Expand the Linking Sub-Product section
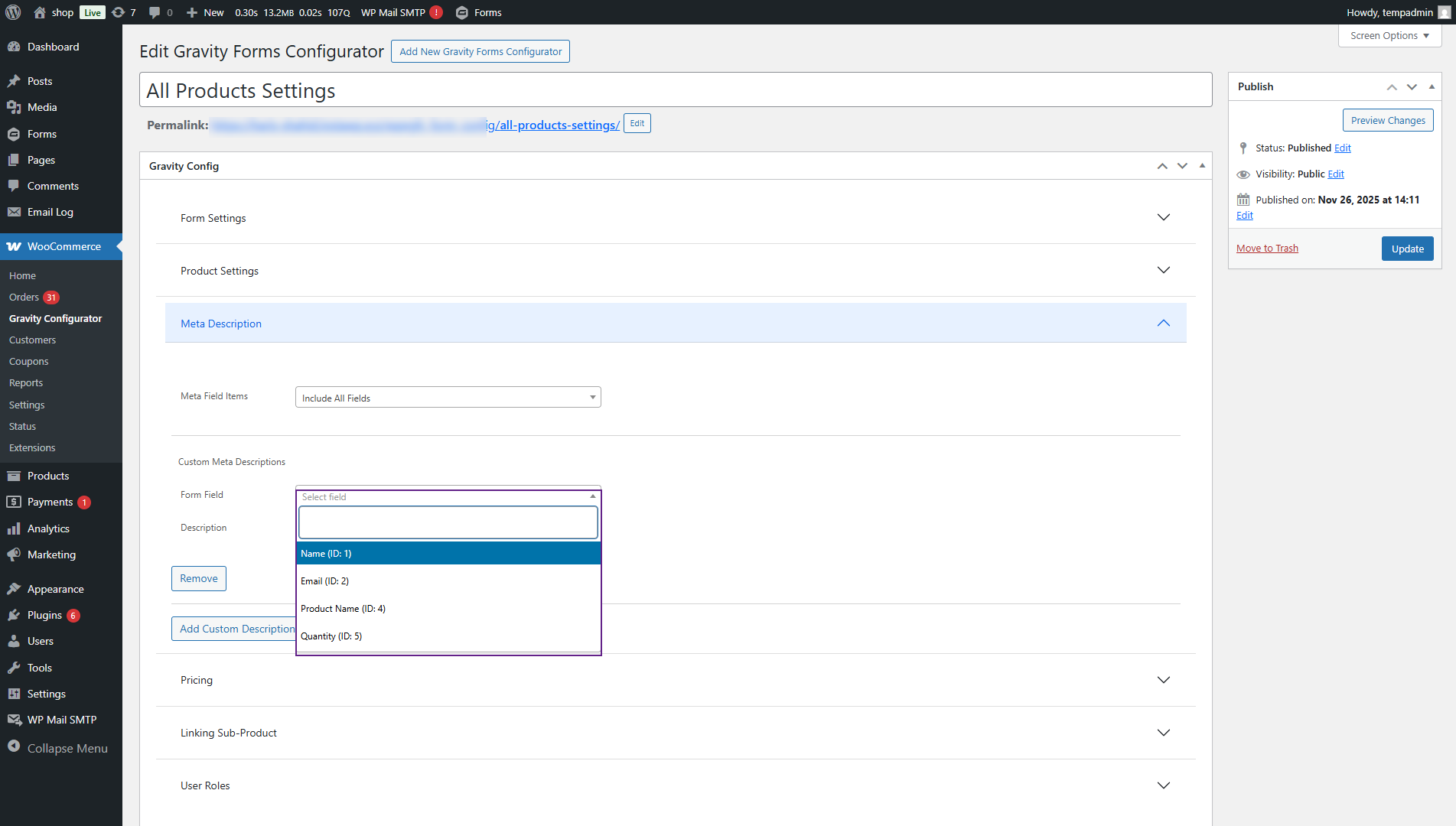 (676, 733)
